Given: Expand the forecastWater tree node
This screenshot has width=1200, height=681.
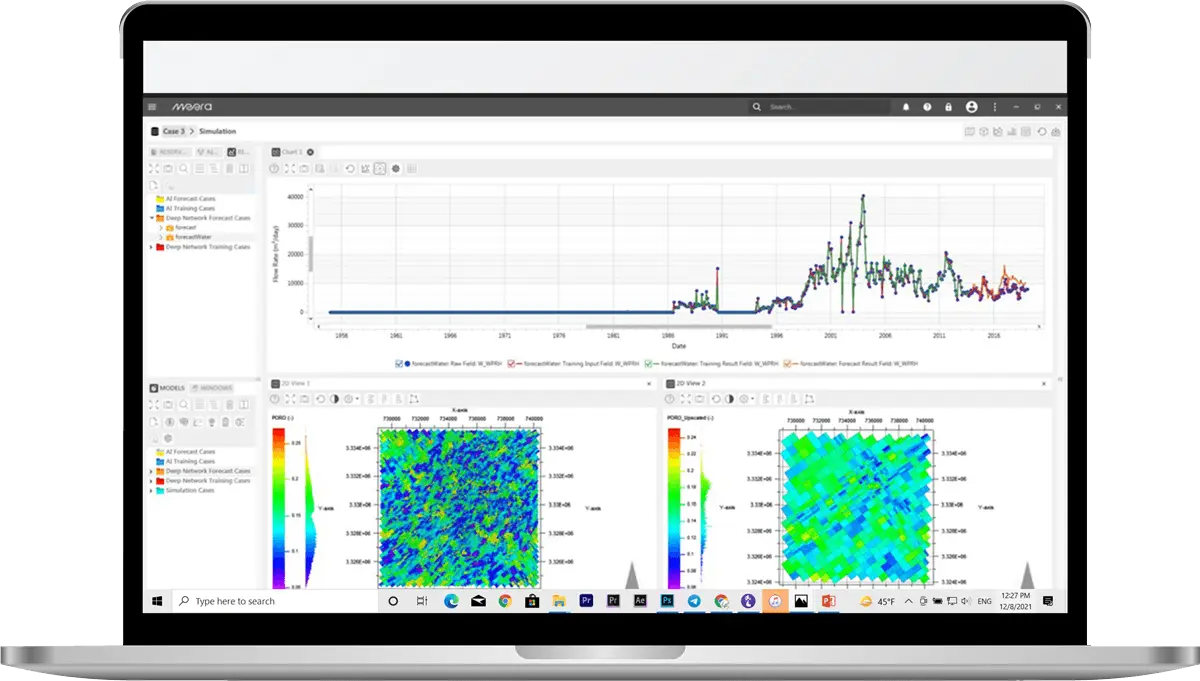Looking at the screenshot, I should (160, 237).
